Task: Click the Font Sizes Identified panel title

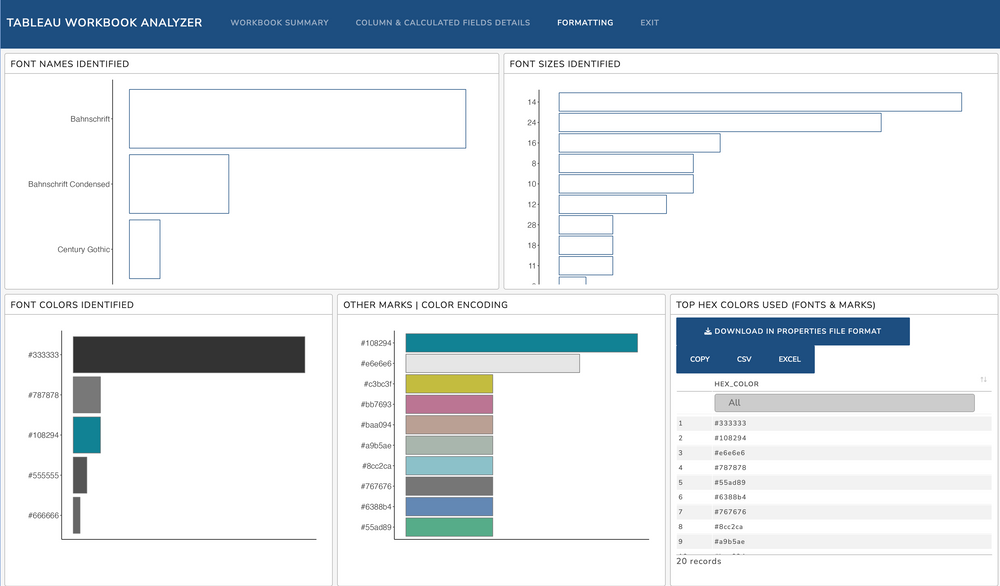Action: (x=564, y=64)
